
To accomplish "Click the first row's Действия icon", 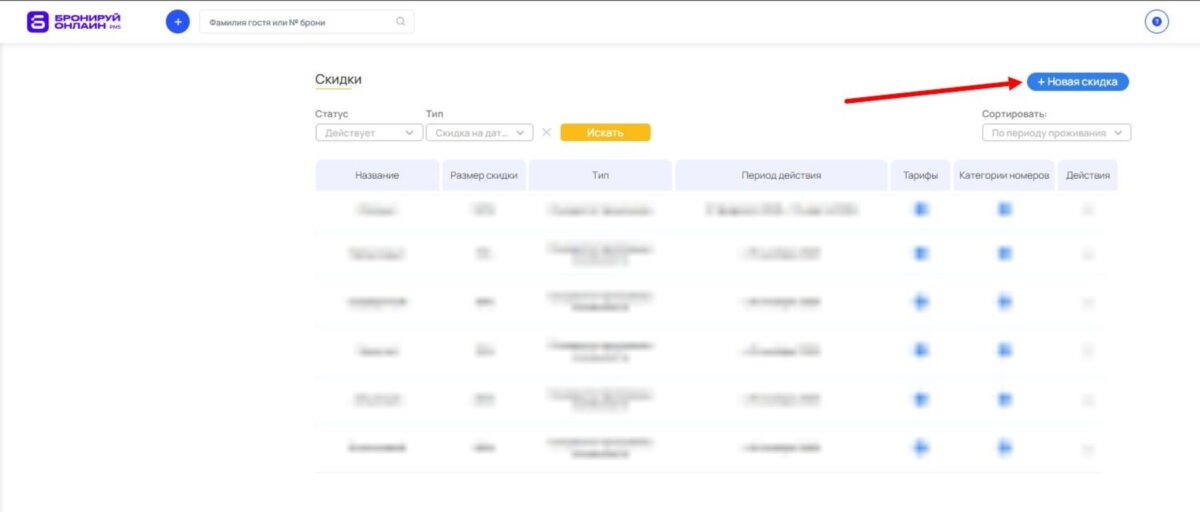I will (x=1087, y=210).
